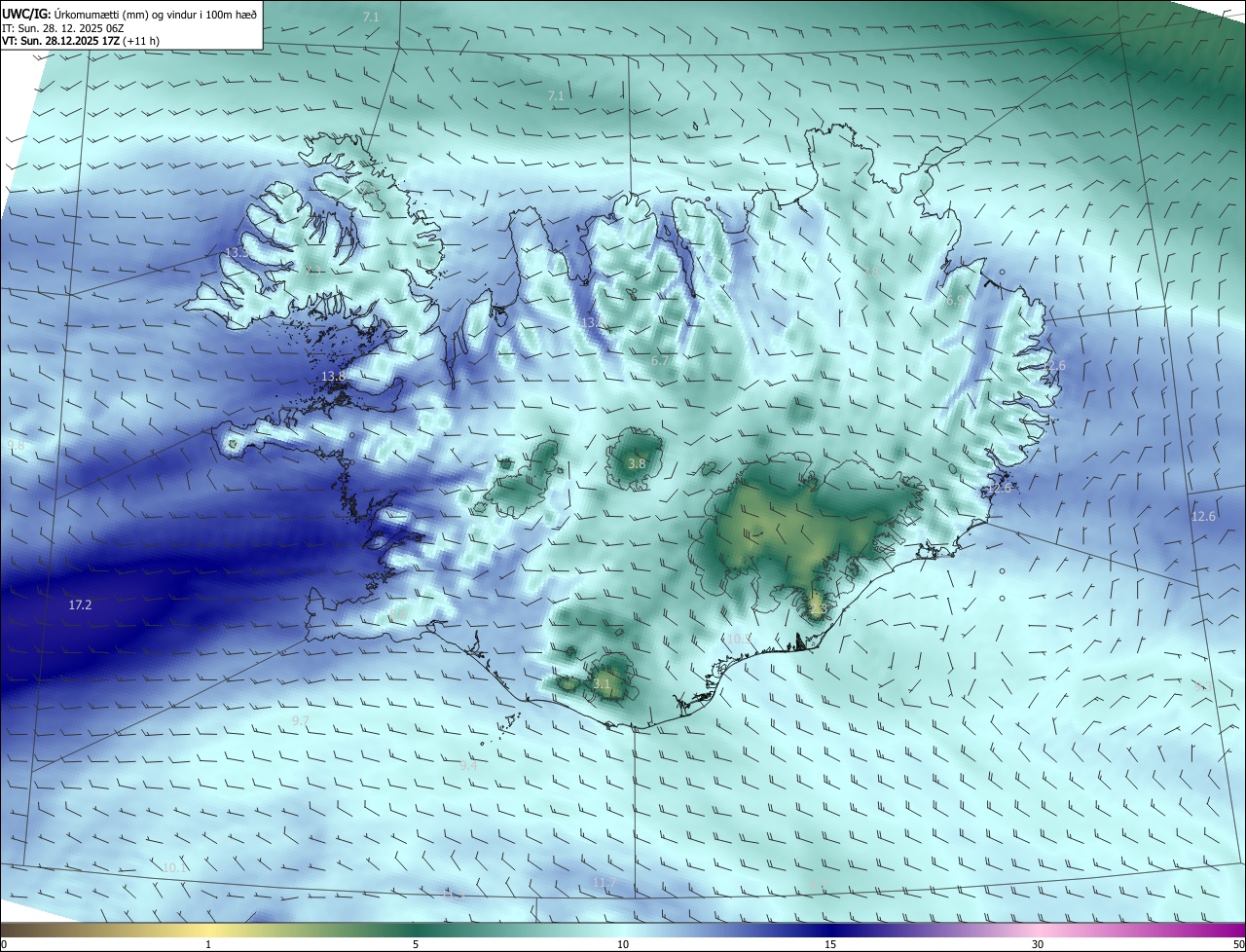Click the 3.1 value on the southern glacier
This screenshot has height=952, width=1246.
pos(602,684)
